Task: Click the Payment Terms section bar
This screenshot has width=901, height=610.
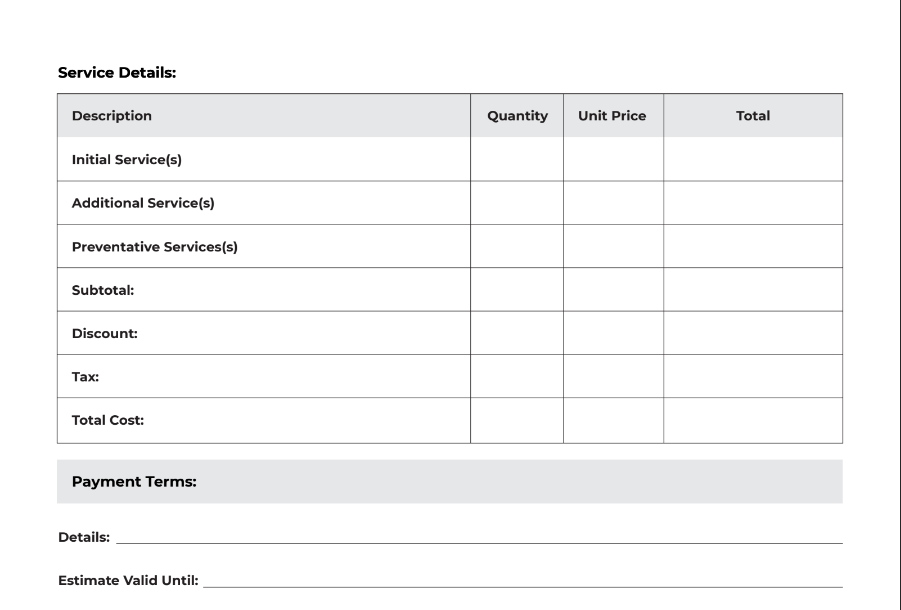Action: [x=450, y=481]
